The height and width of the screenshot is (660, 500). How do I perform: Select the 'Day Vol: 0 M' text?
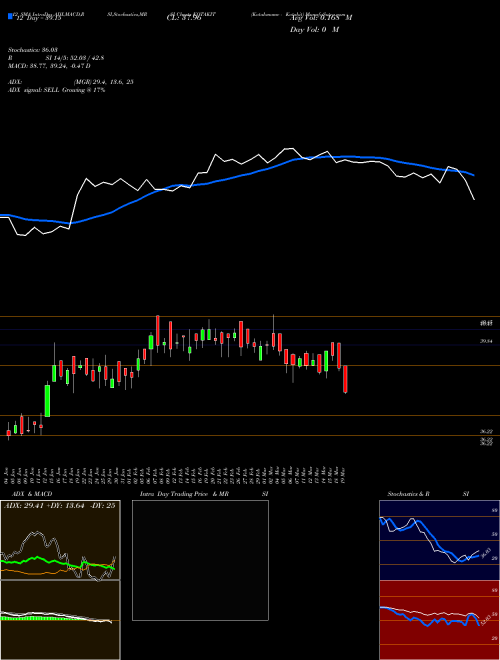314,30
